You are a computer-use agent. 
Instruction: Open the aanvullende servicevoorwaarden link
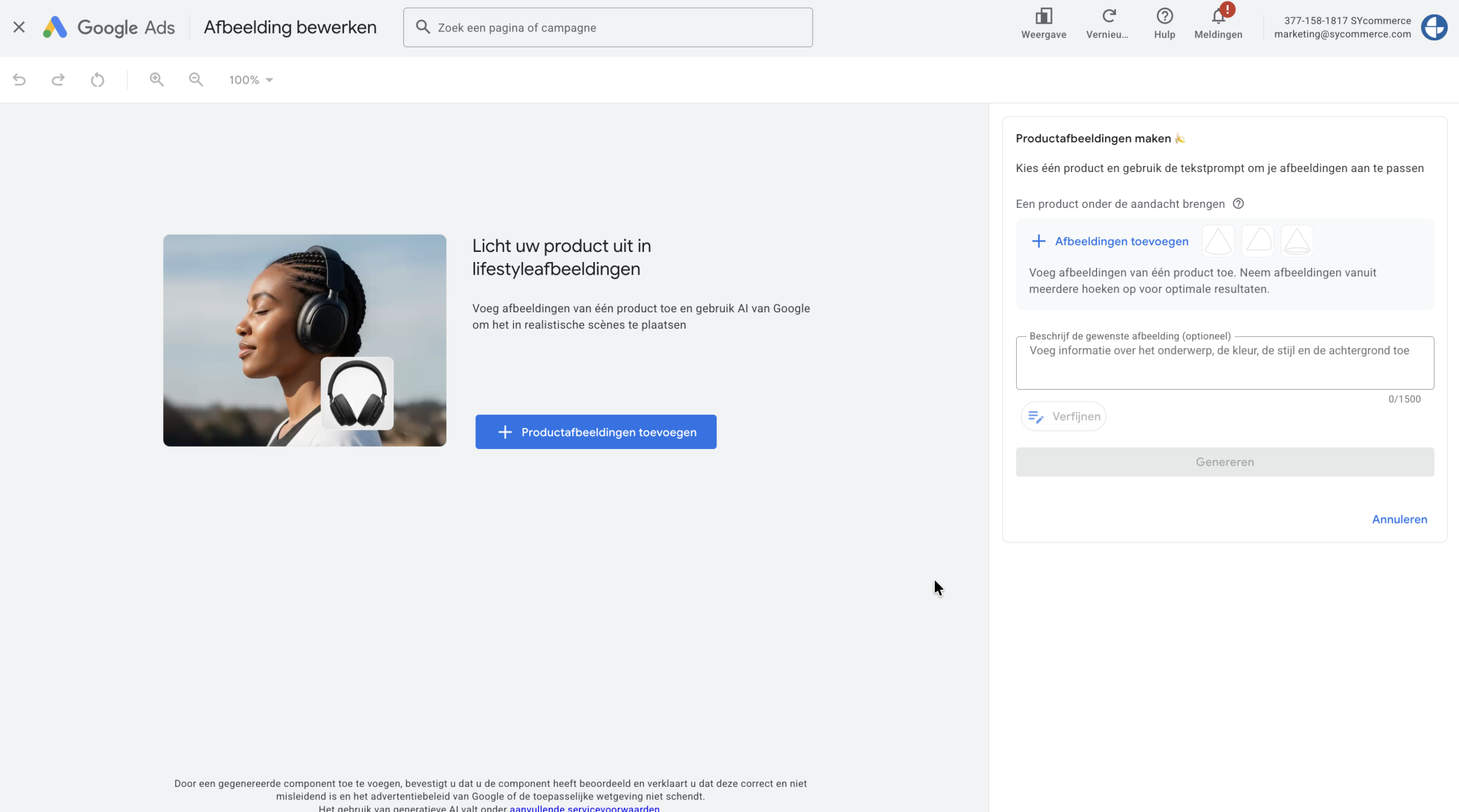coord(584,808)
